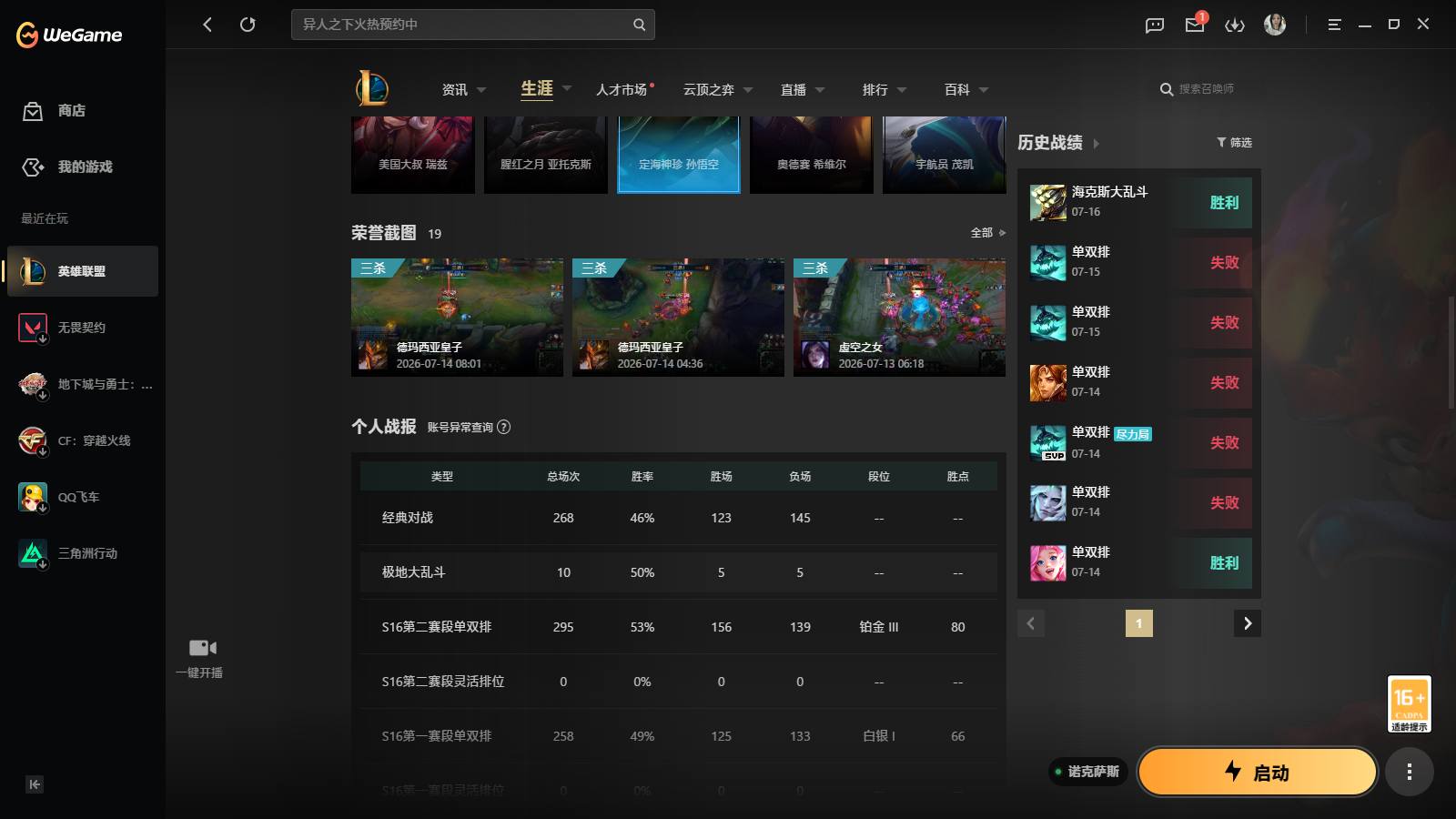This screenshot has width=1456, height=819.
Task: Open 虚空之女 triple kill screenshot
Action: 899,318
